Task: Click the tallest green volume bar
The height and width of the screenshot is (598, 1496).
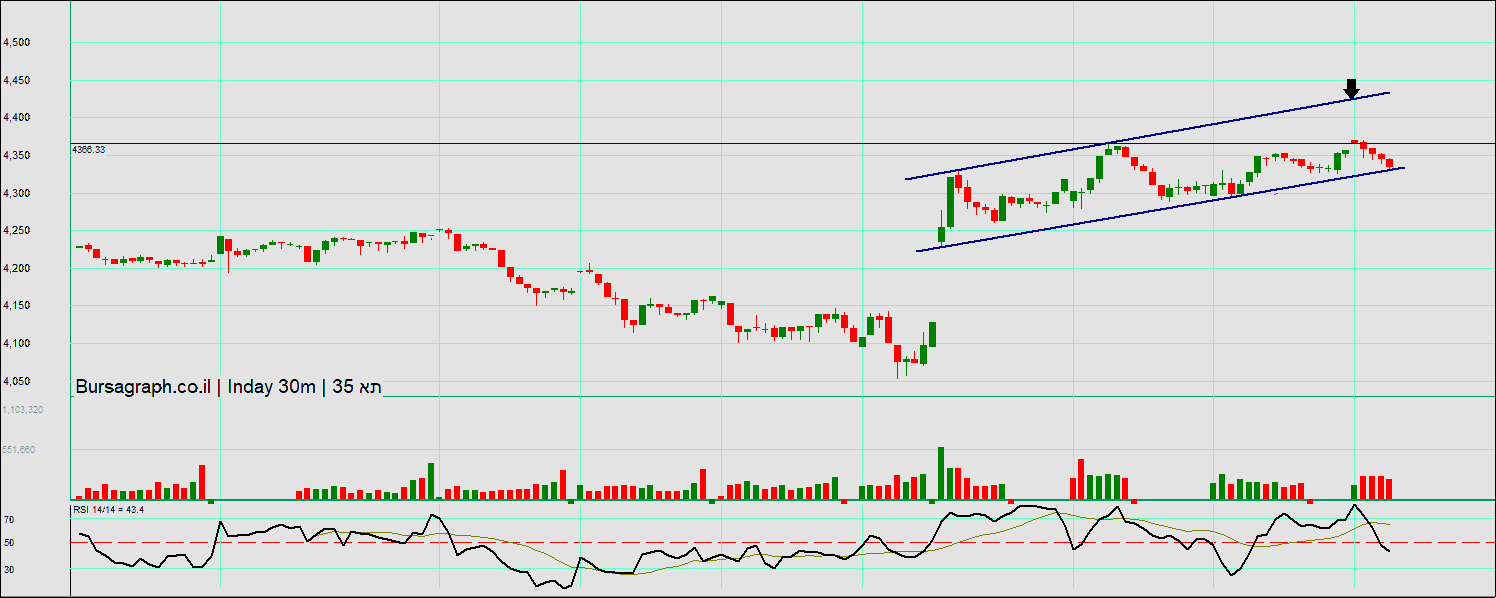Action: click(941, 473)
